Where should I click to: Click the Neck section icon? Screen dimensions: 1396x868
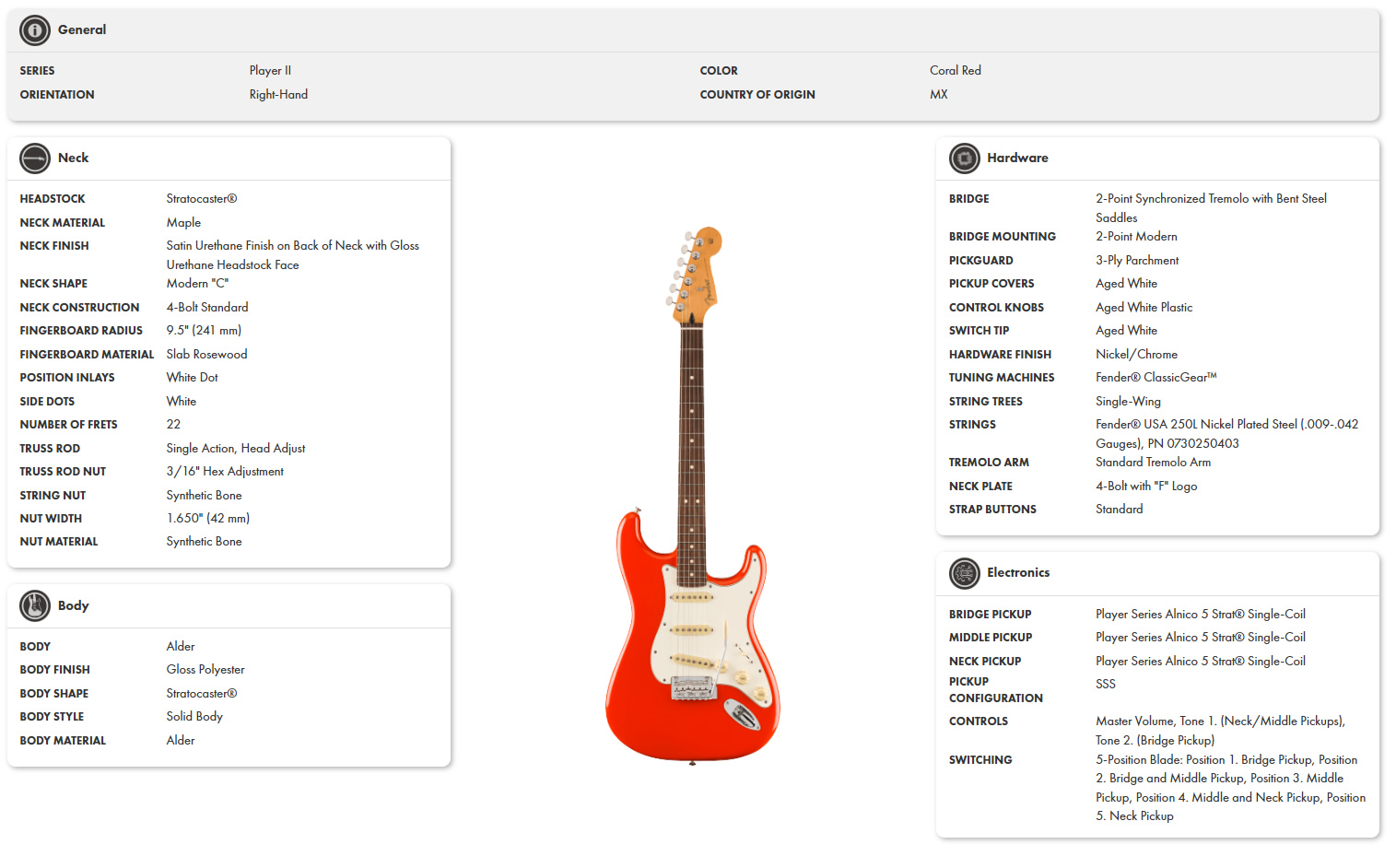click(35, 158)
